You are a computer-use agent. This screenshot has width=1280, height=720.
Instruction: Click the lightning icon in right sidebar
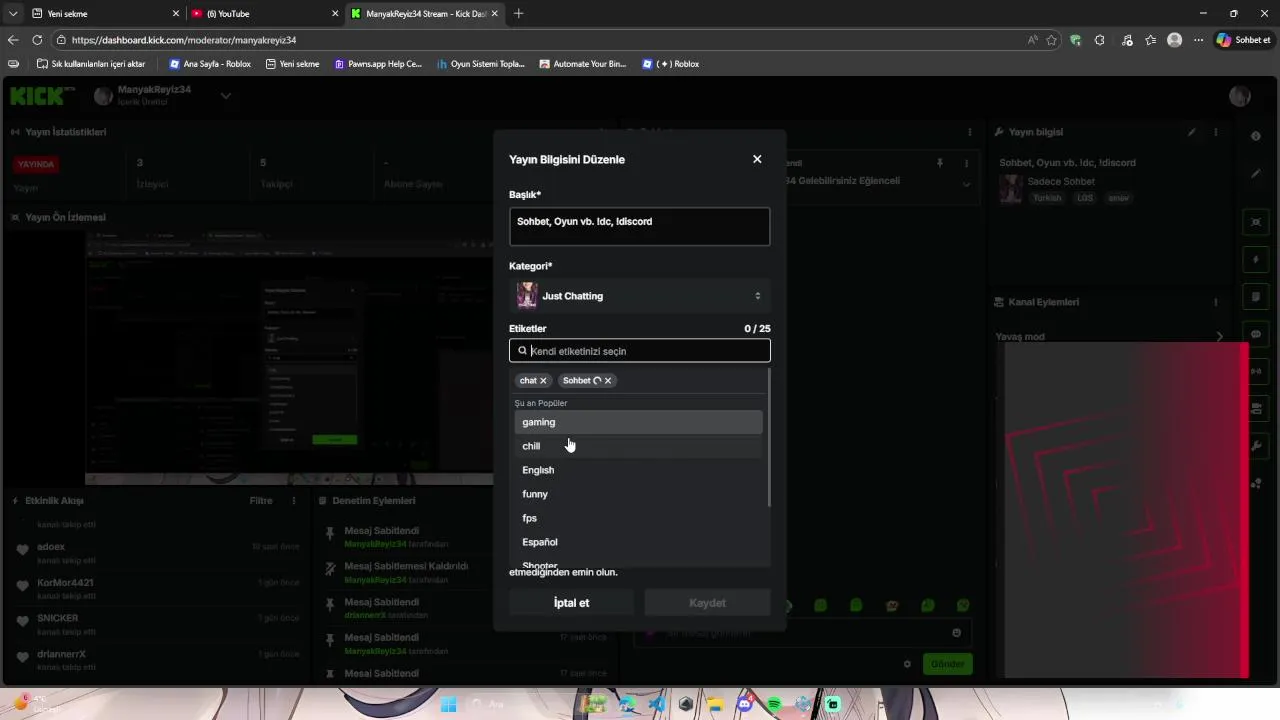1256,260
